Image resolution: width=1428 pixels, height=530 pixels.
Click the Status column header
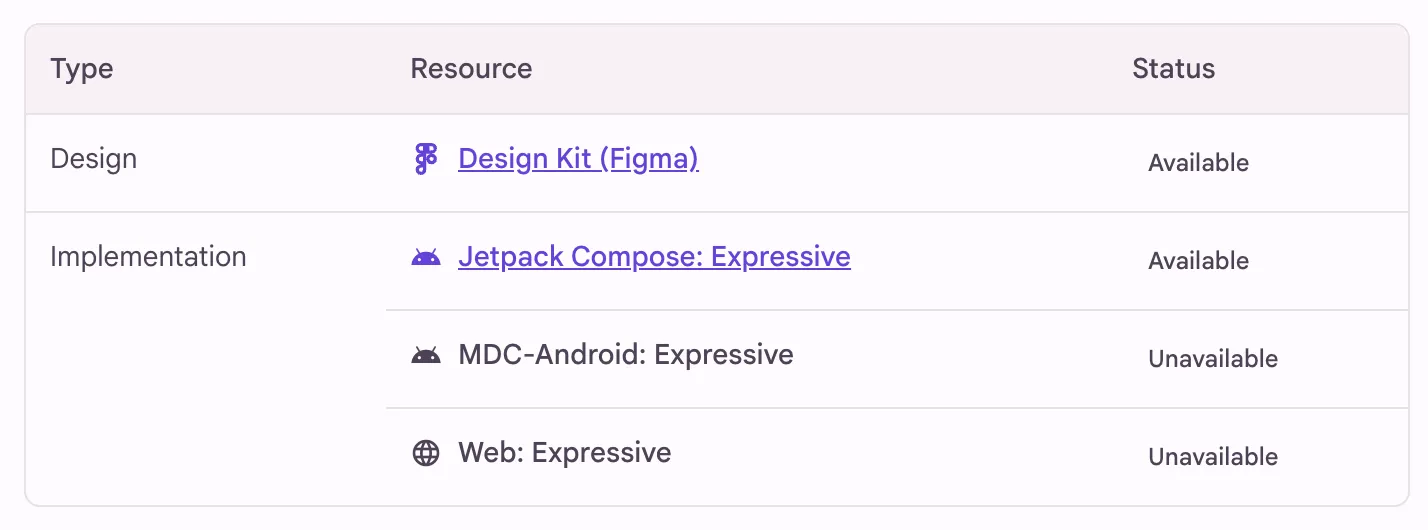pos(1173,69)
